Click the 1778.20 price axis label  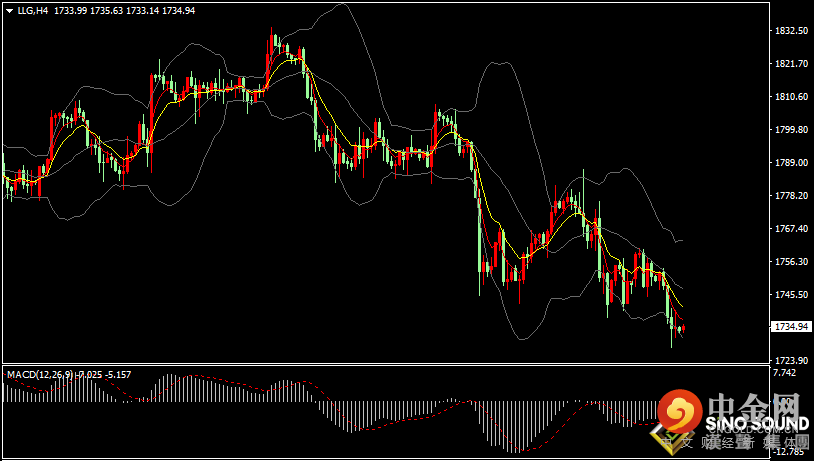click(792, 195)
